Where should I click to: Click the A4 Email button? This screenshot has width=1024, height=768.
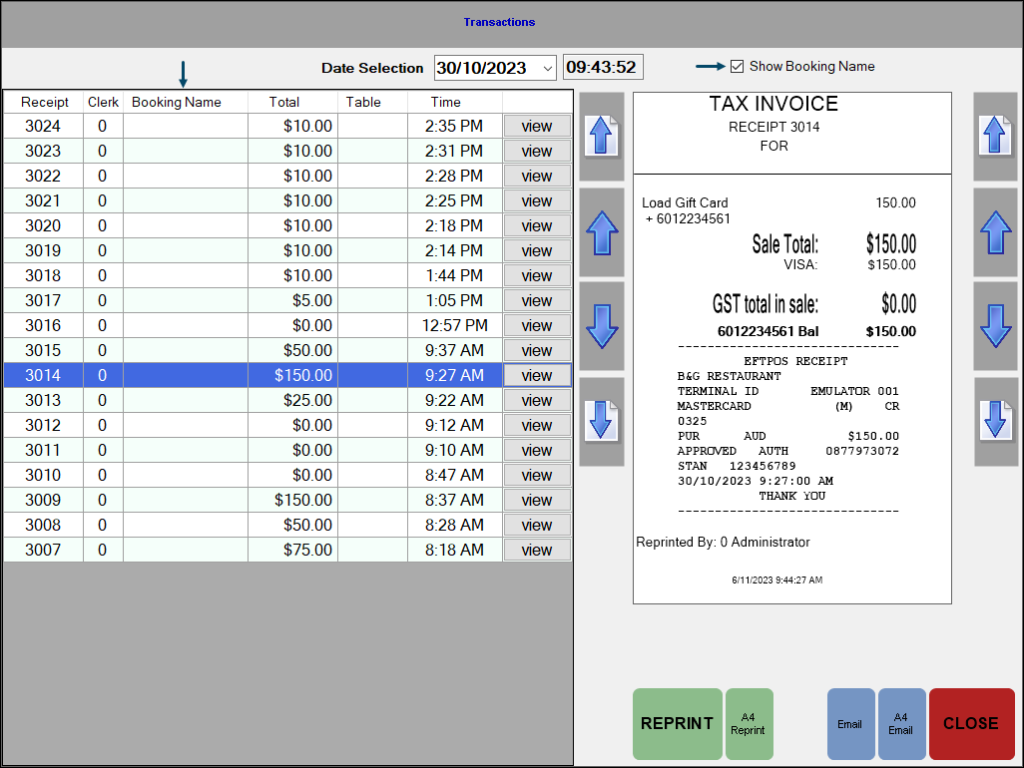901,724
